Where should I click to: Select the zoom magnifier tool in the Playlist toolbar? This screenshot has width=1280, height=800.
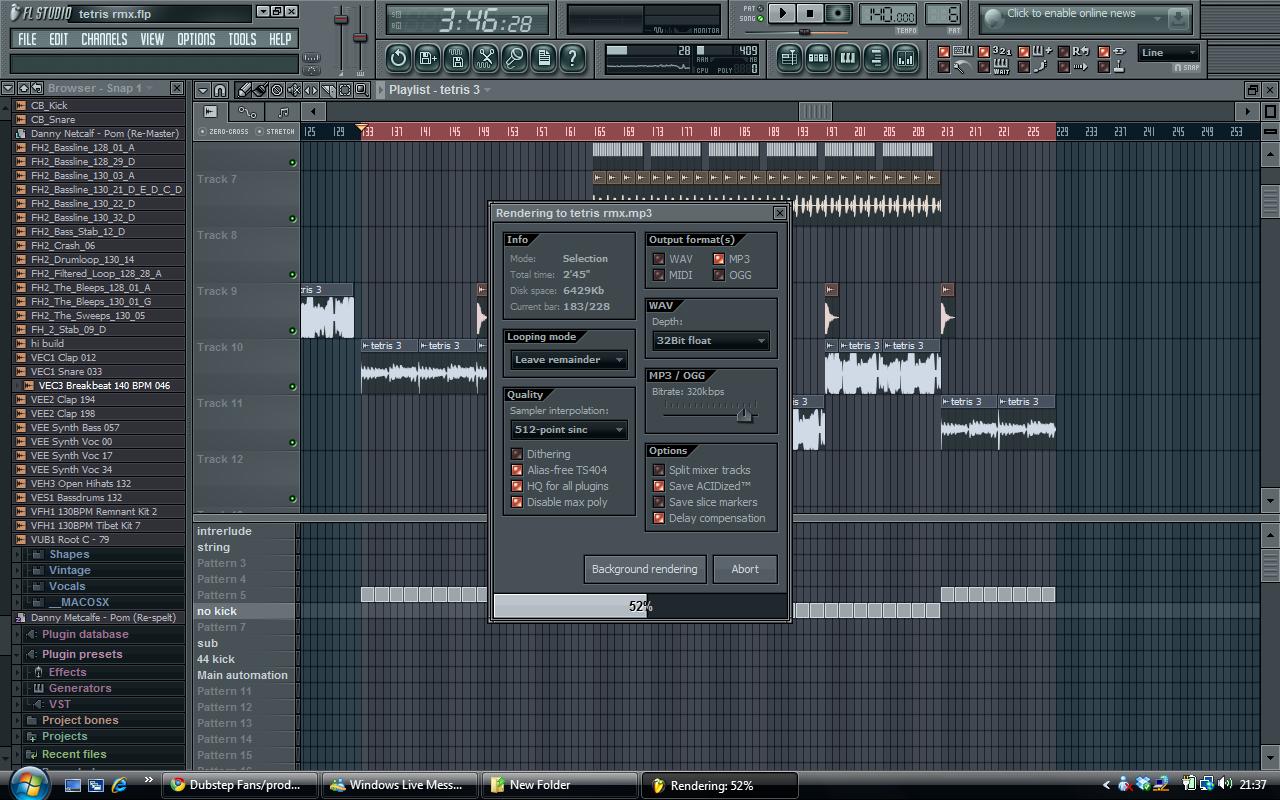(x=362, y=90)
